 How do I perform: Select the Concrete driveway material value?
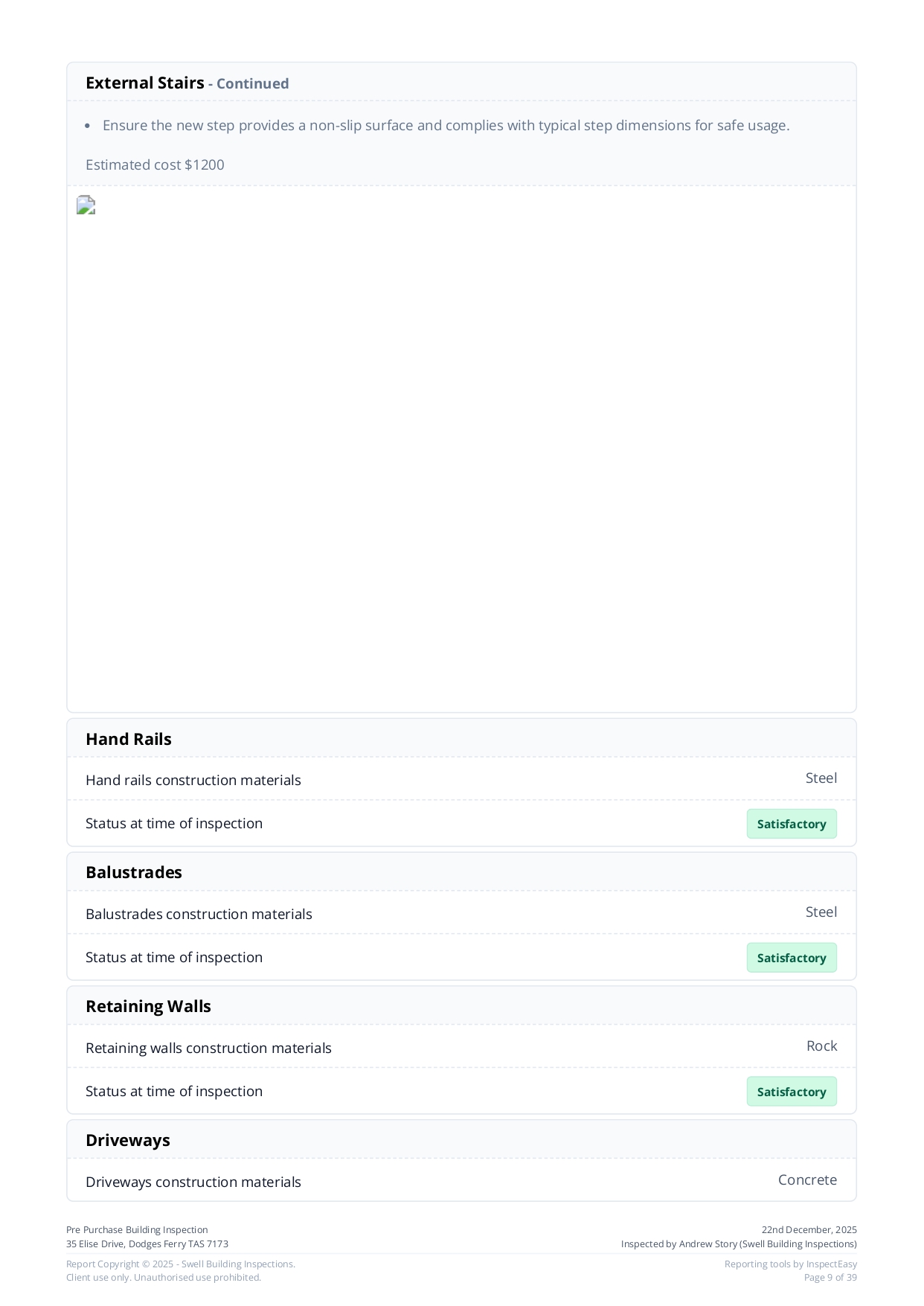(807, 1180)
